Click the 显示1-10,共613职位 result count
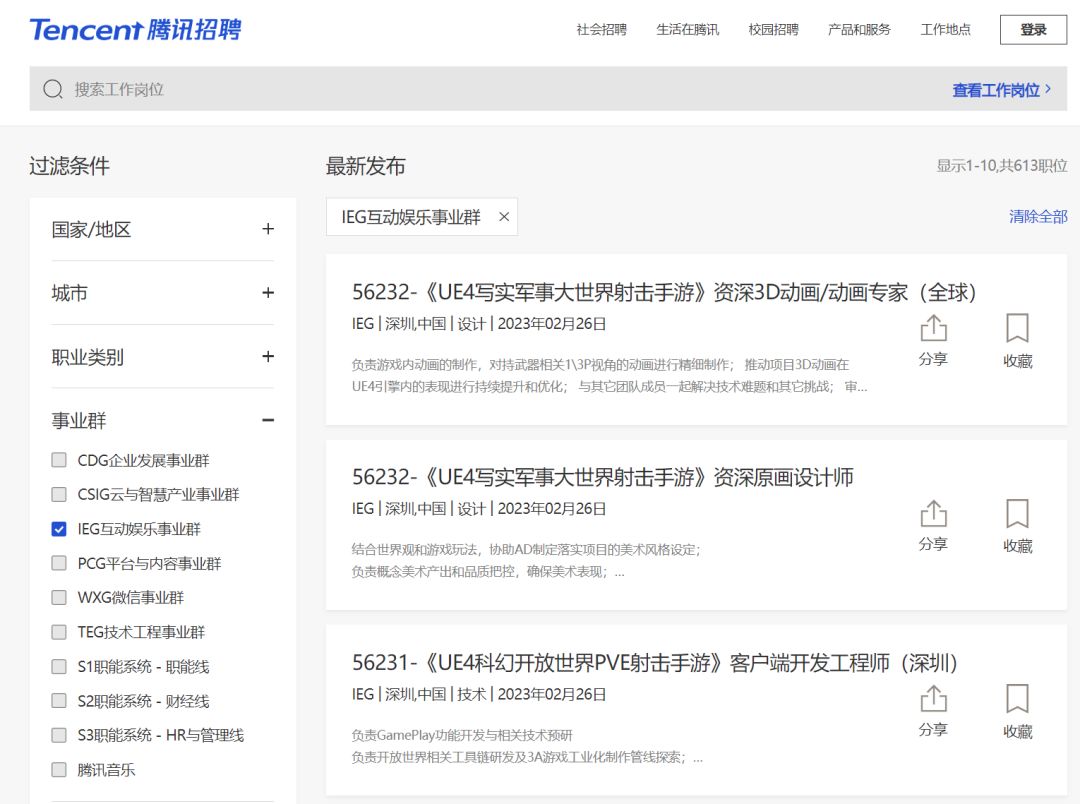The height and width of the screenshot is (804, 1080). point(1001,165)
